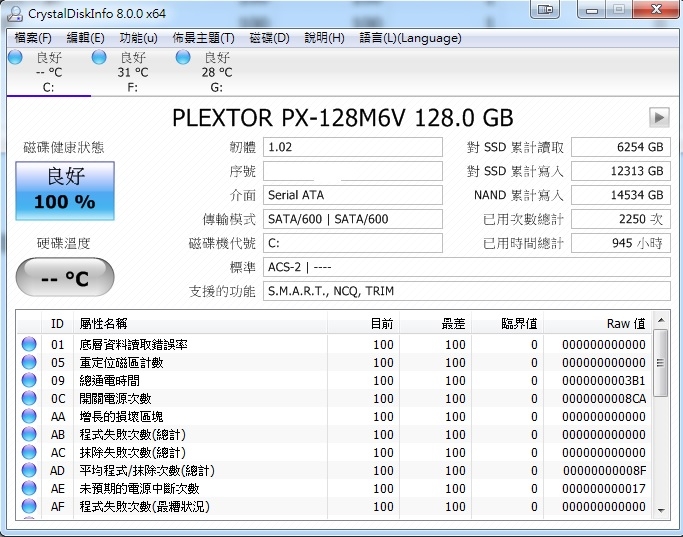Viewport: 683px width, 537px height.
Task: Select row 增長的損壞區塊
Action: [x=334, y=416]
